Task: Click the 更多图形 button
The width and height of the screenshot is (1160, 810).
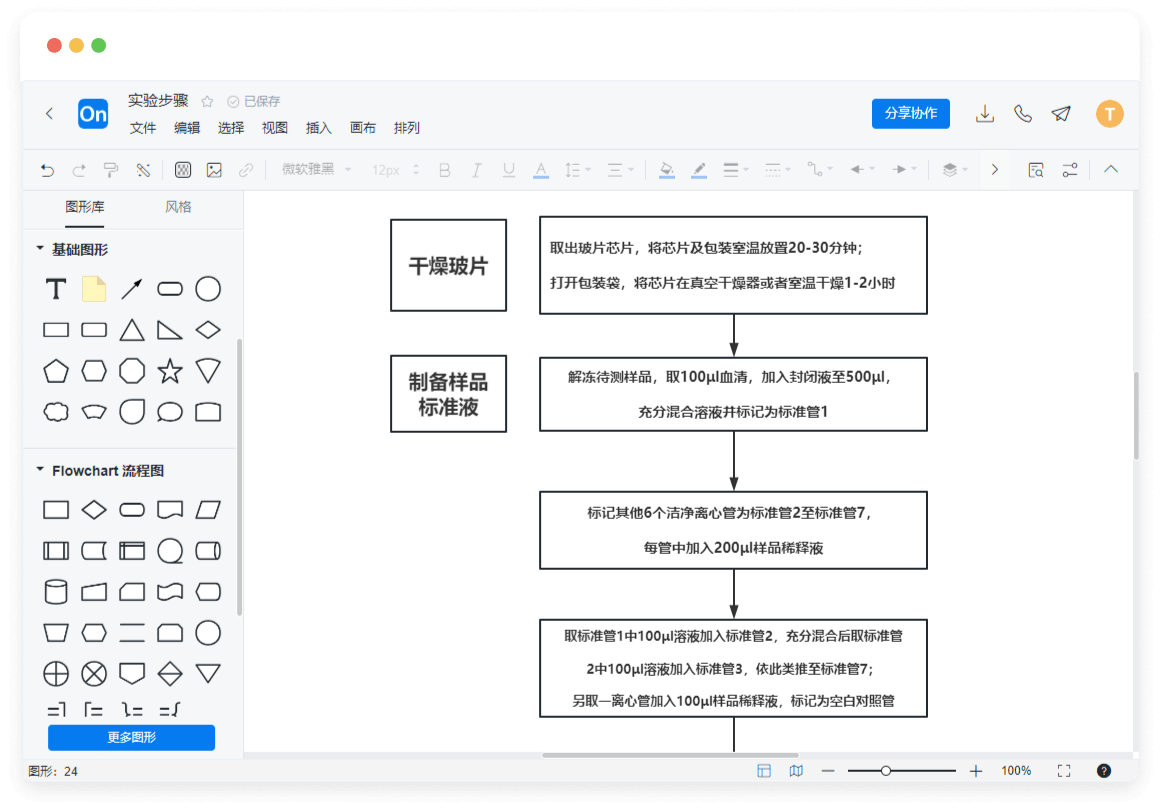Action: pos(131,738)
